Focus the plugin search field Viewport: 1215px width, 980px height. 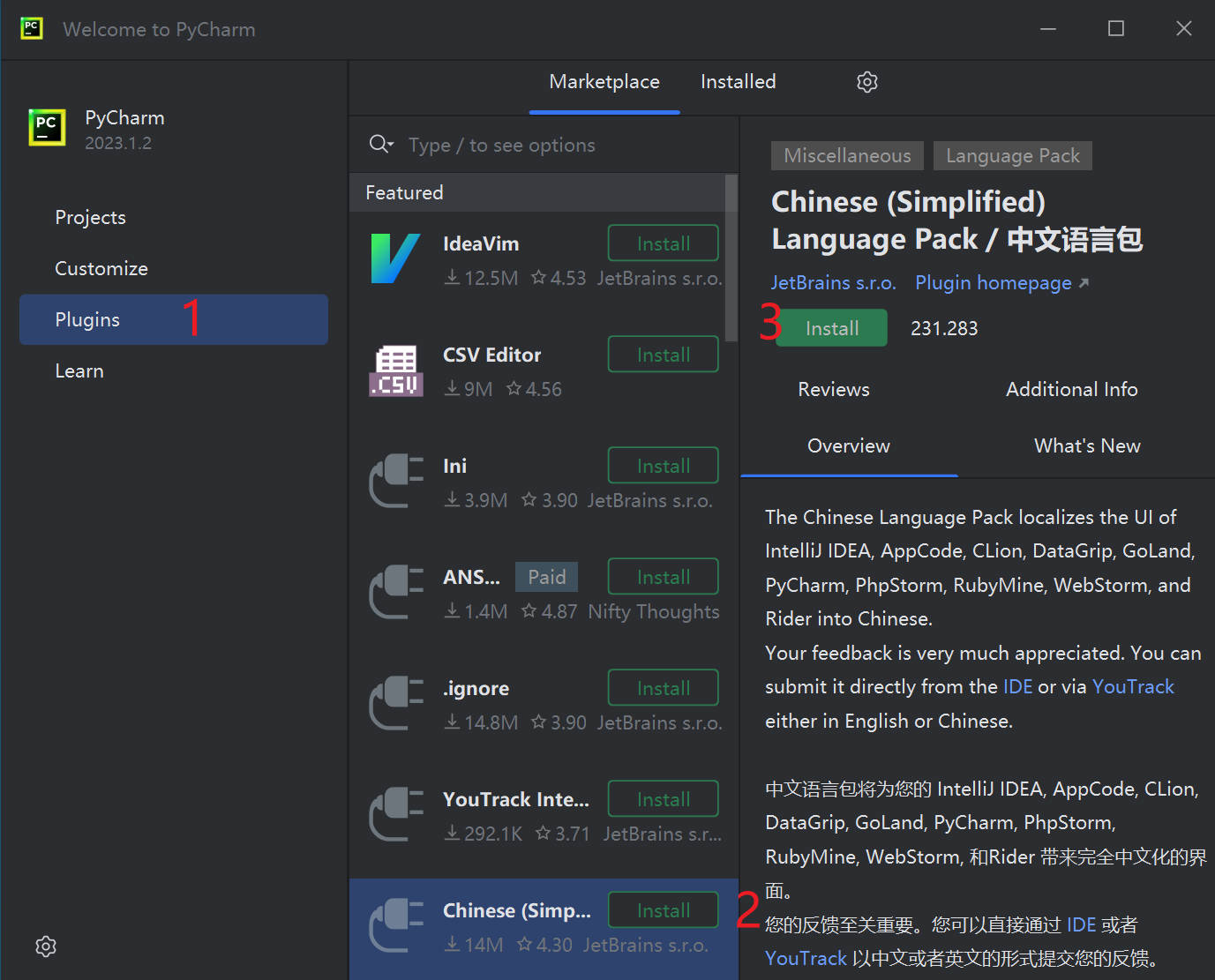tap(565, 145)
